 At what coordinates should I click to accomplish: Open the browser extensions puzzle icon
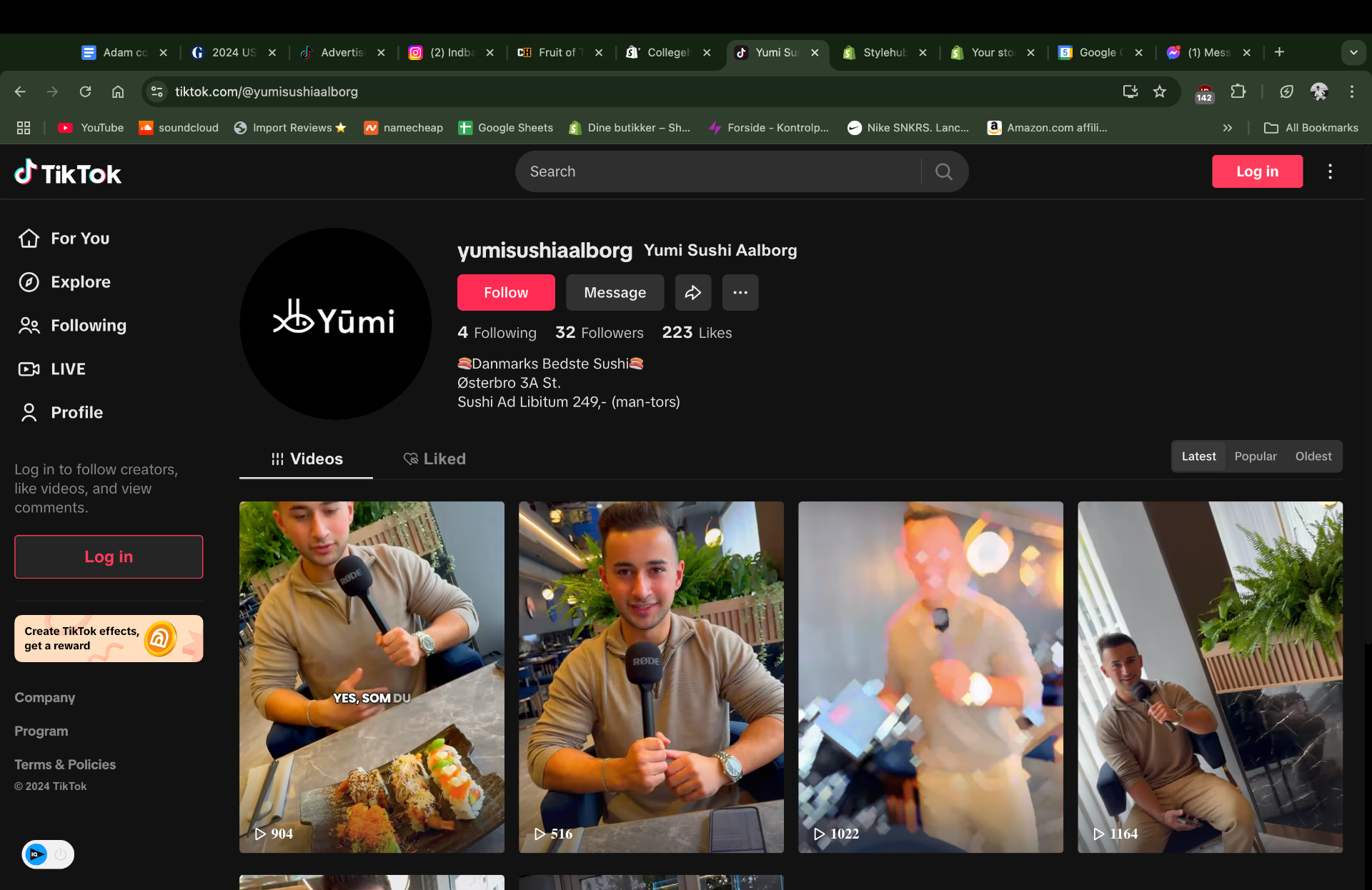pos(1238,91)
